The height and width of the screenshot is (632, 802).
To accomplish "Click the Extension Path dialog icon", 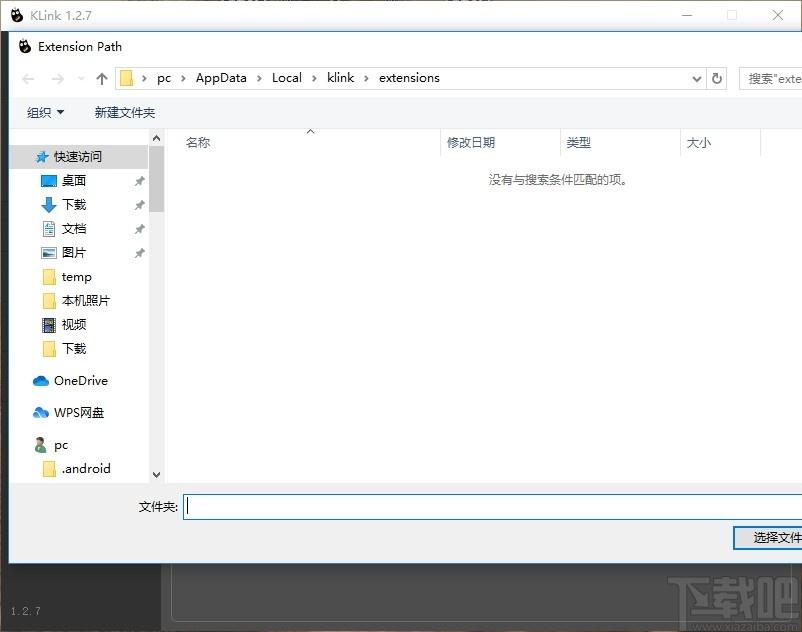I will coord(25,47).
